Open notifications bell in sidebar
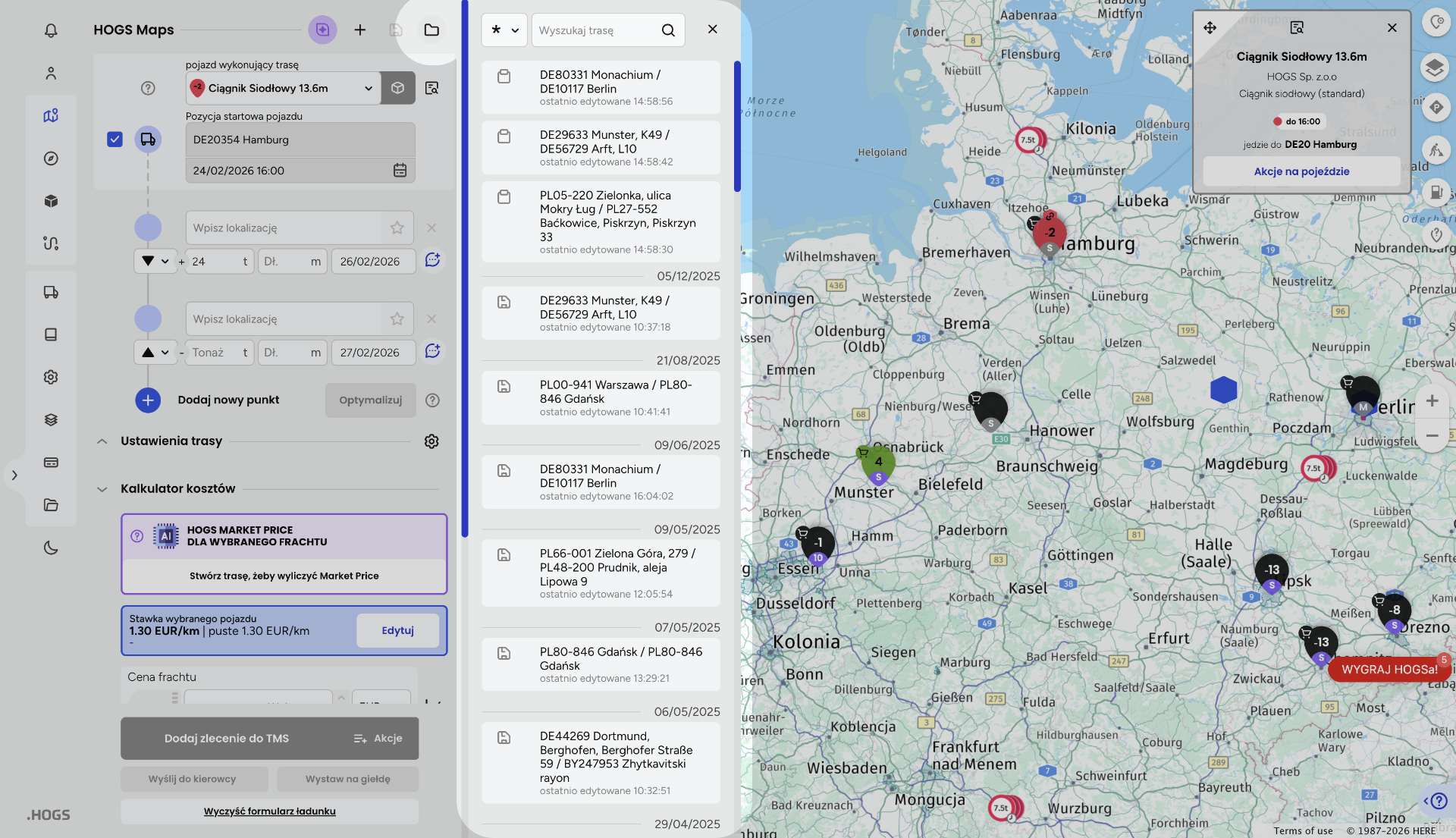The width and height of the screenshot is (1456, 838). click(51, 30)
